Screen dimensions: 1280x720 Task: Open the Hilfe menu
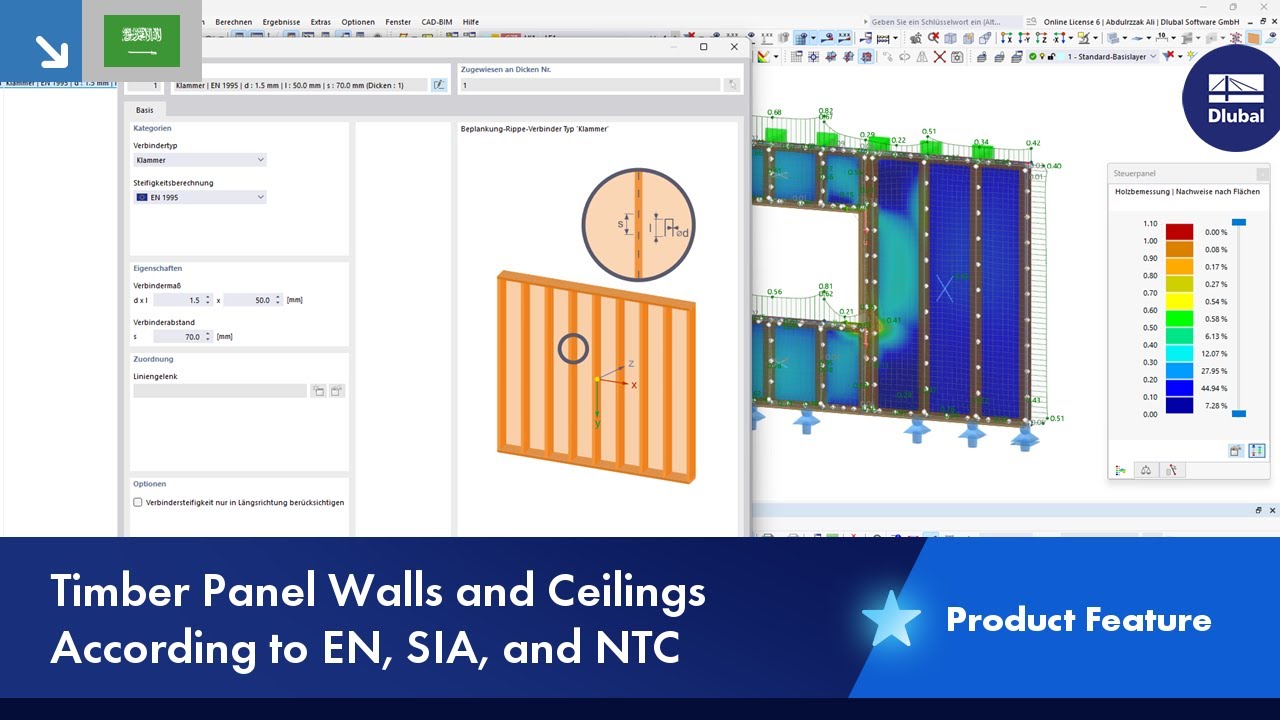[x=470, y=21]
